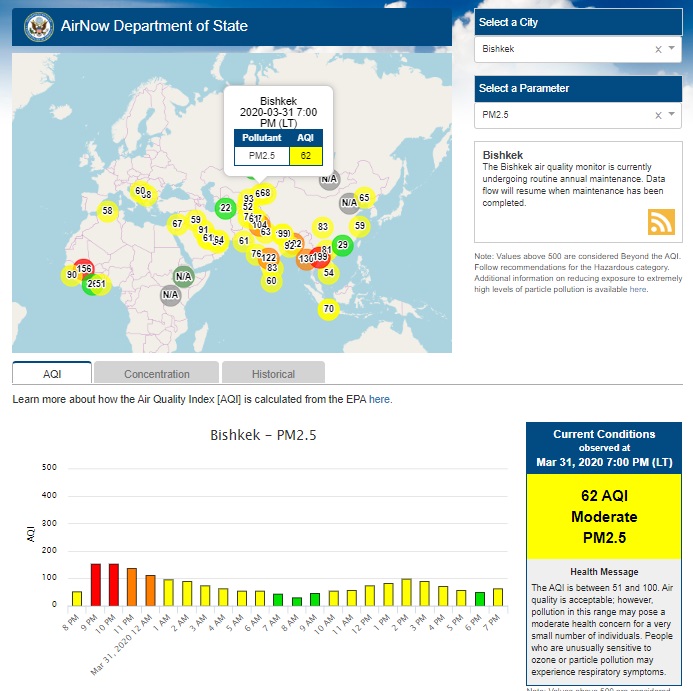Click the yellow 65 AQI map marker
Image resolution: width=693 pixels, height=691 pixels.
(364, 197)
